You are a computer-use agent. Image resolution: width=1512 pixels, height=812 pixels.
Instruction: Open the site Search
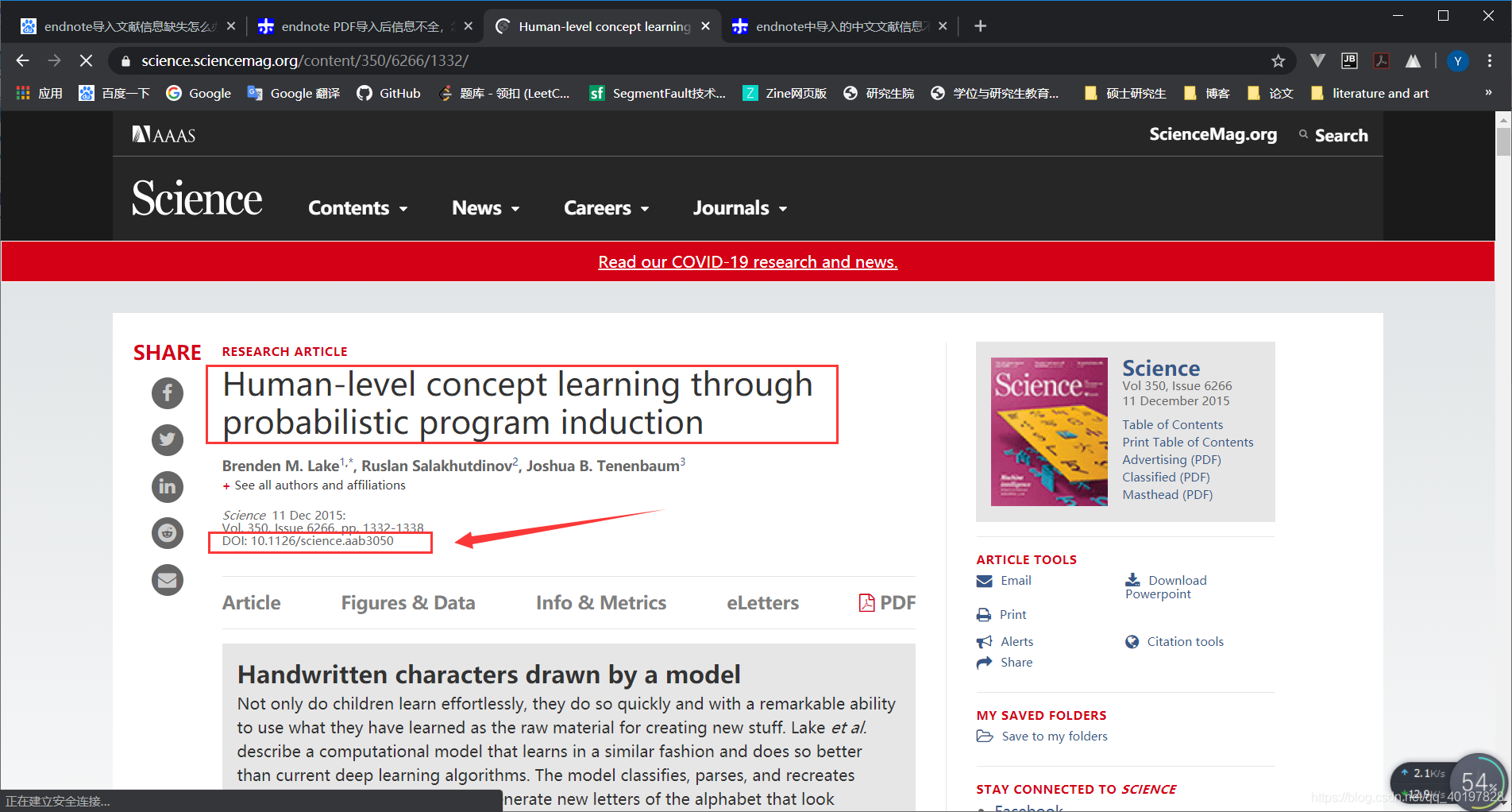coord(1333,135)
